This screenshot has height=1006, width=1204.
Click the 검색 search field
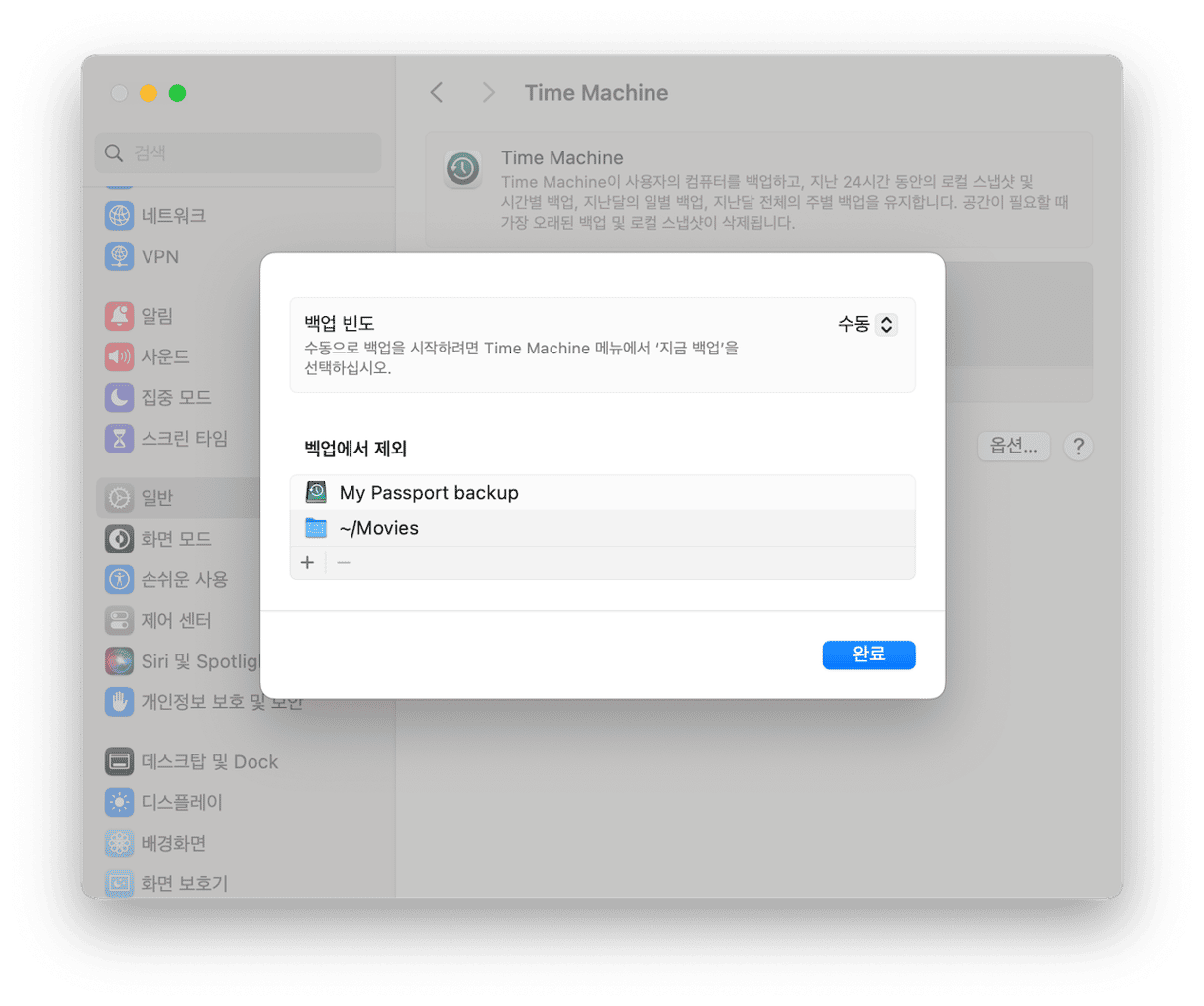239,152
